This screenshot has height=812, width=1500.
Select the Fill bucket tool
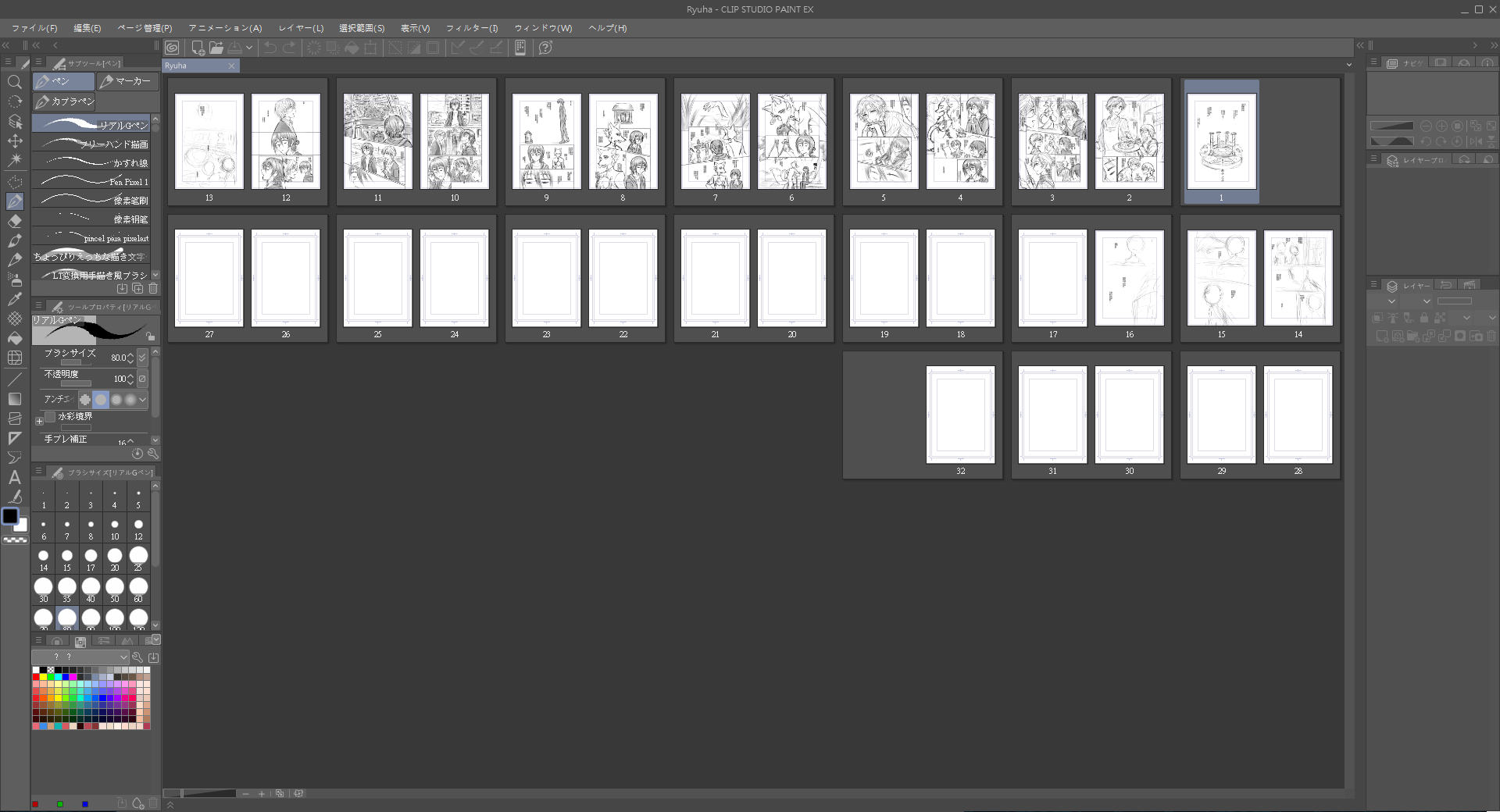click(14, 338)
